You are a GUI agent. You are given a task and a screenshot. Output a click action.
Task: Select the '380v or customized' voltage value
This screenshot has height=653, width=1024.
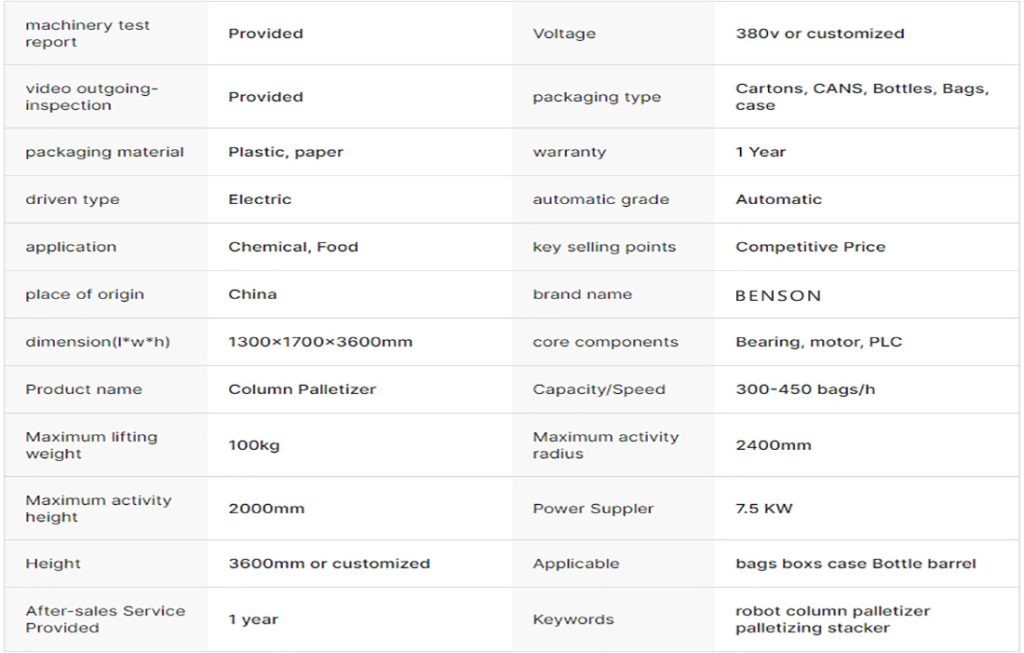[x=819, y=34]
